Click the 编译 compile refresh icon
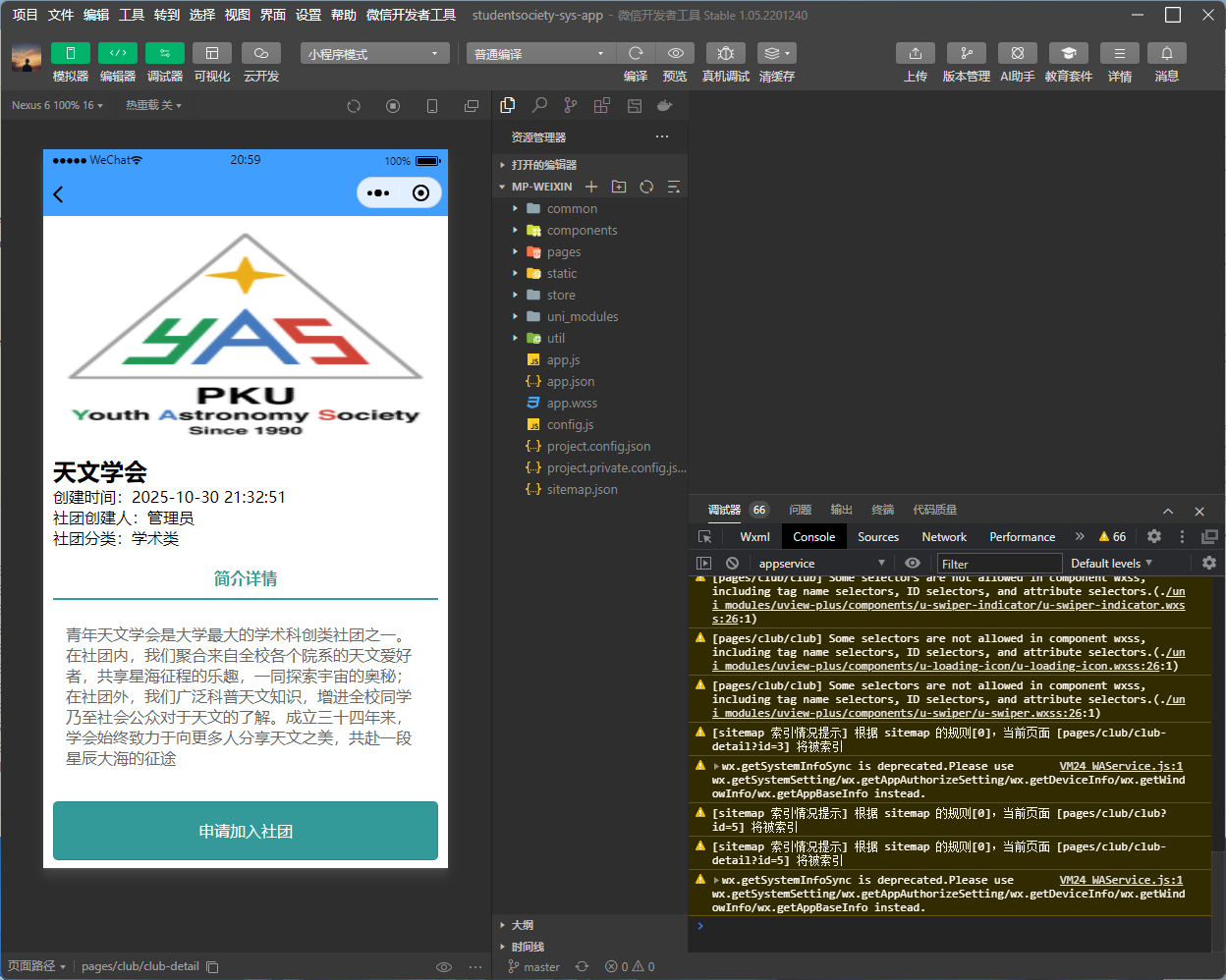Image resolution: width=1226 pixels, height=980 pixels. 636,53
